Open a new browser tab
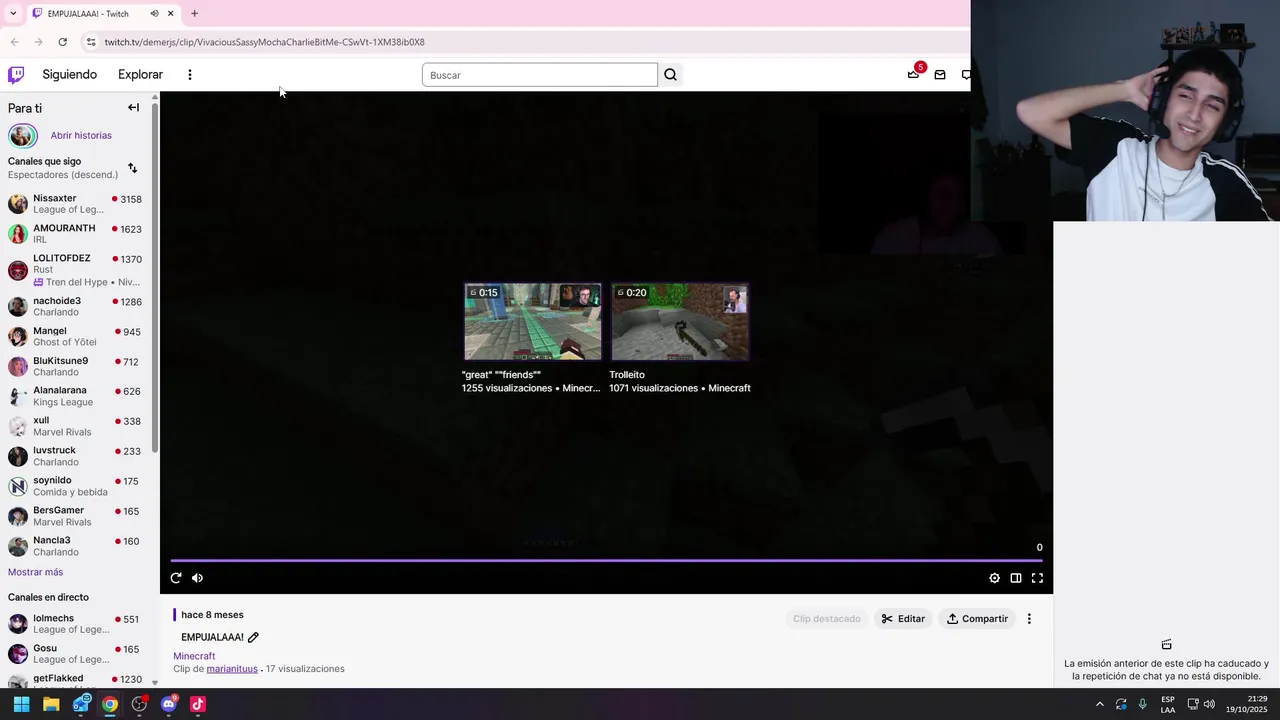Screen dimensions: 1280x720 194,13
